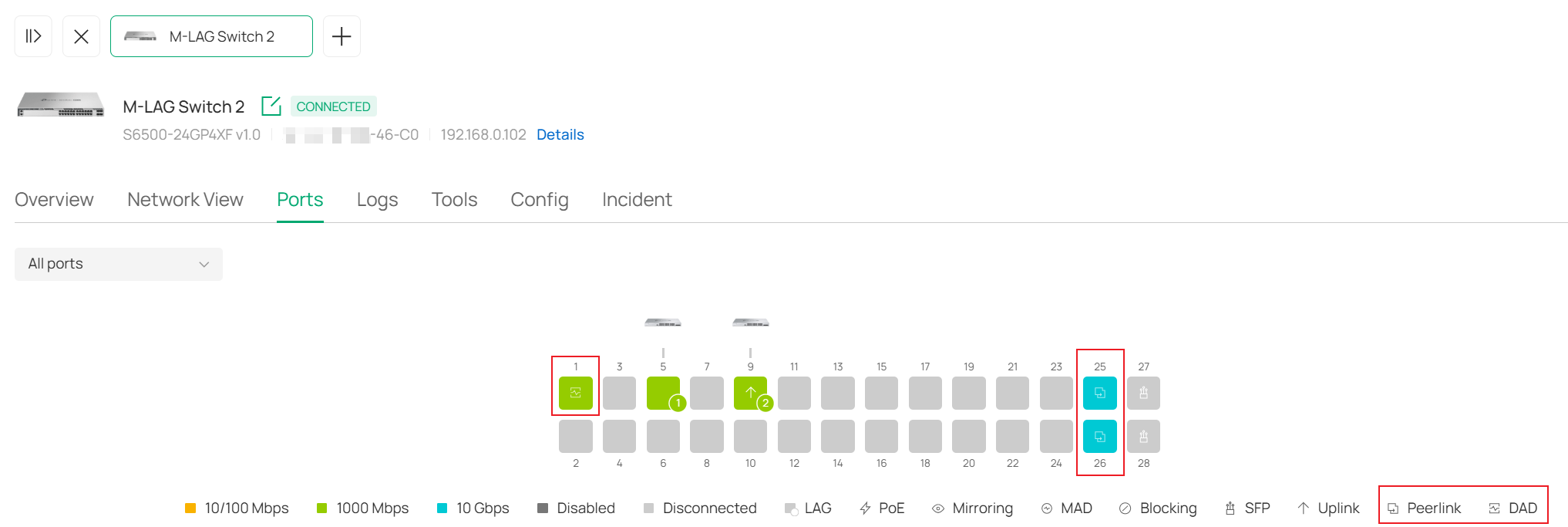Open the All ports filter dropdown
The image size is (1568, 527).
coord(119,264)
